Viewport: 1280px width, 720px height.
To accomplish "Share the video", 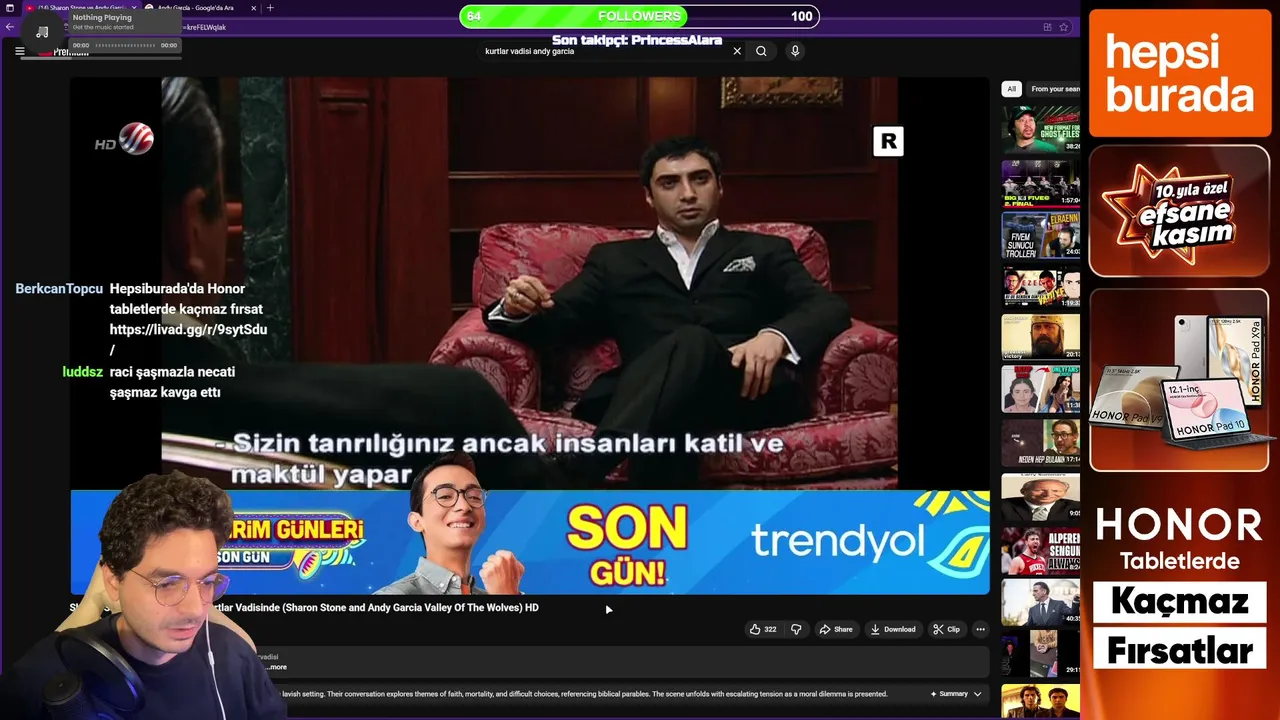I will pyautogui.click(x=836, y=629).
